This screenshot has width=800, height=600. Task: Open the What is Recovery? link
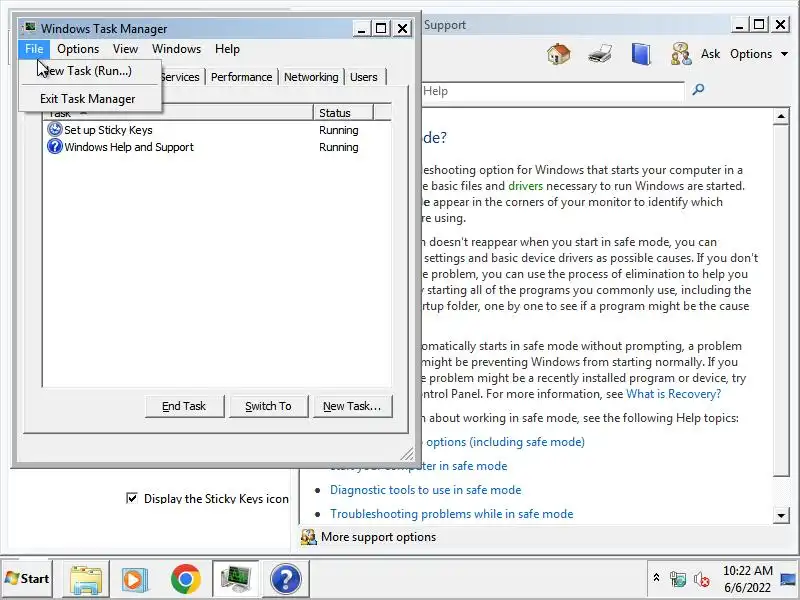[x=673, y=394]
